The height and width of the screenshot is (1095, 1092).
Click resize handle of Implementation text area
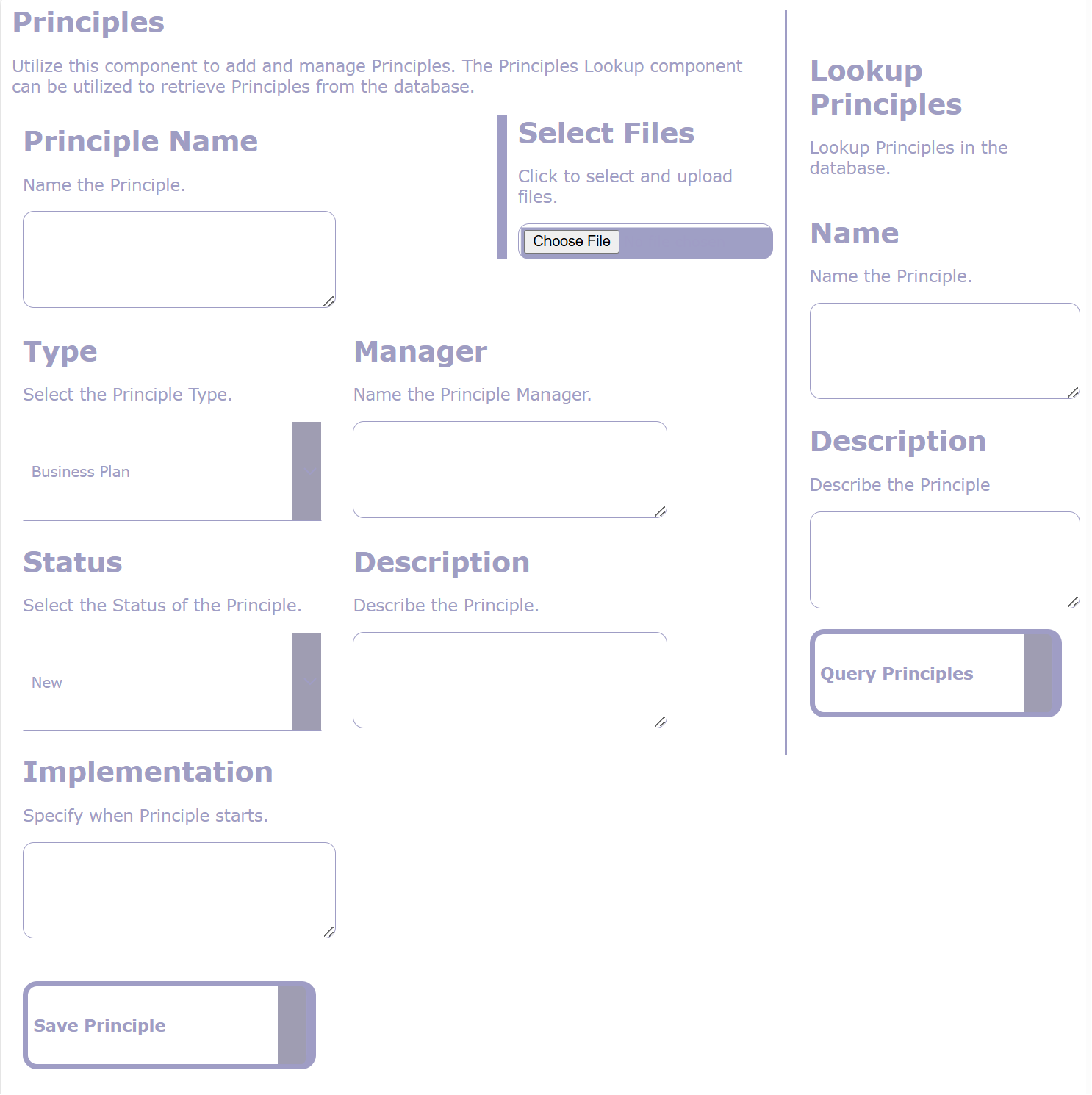329,932
